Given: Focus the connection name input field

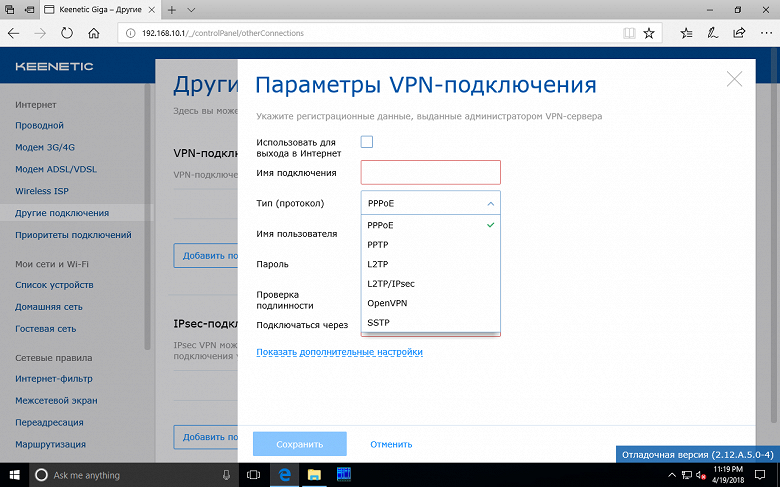Looking at the screenshot, I should [x=430, y=173].
